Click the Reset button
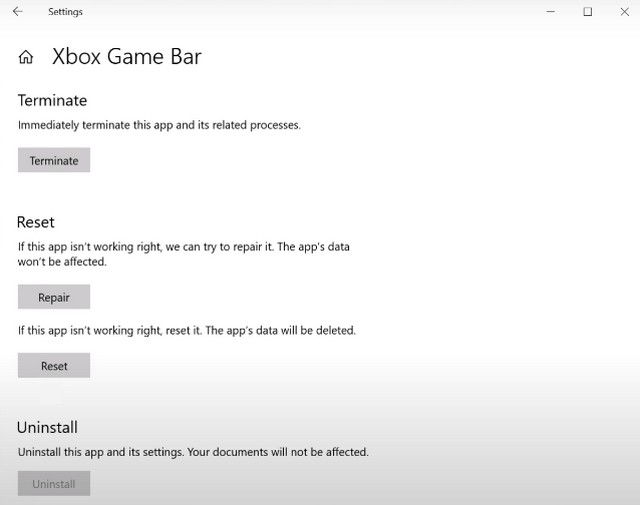Image resolution: width=640 pixels, height=505 pixels. tap(54, 365)
